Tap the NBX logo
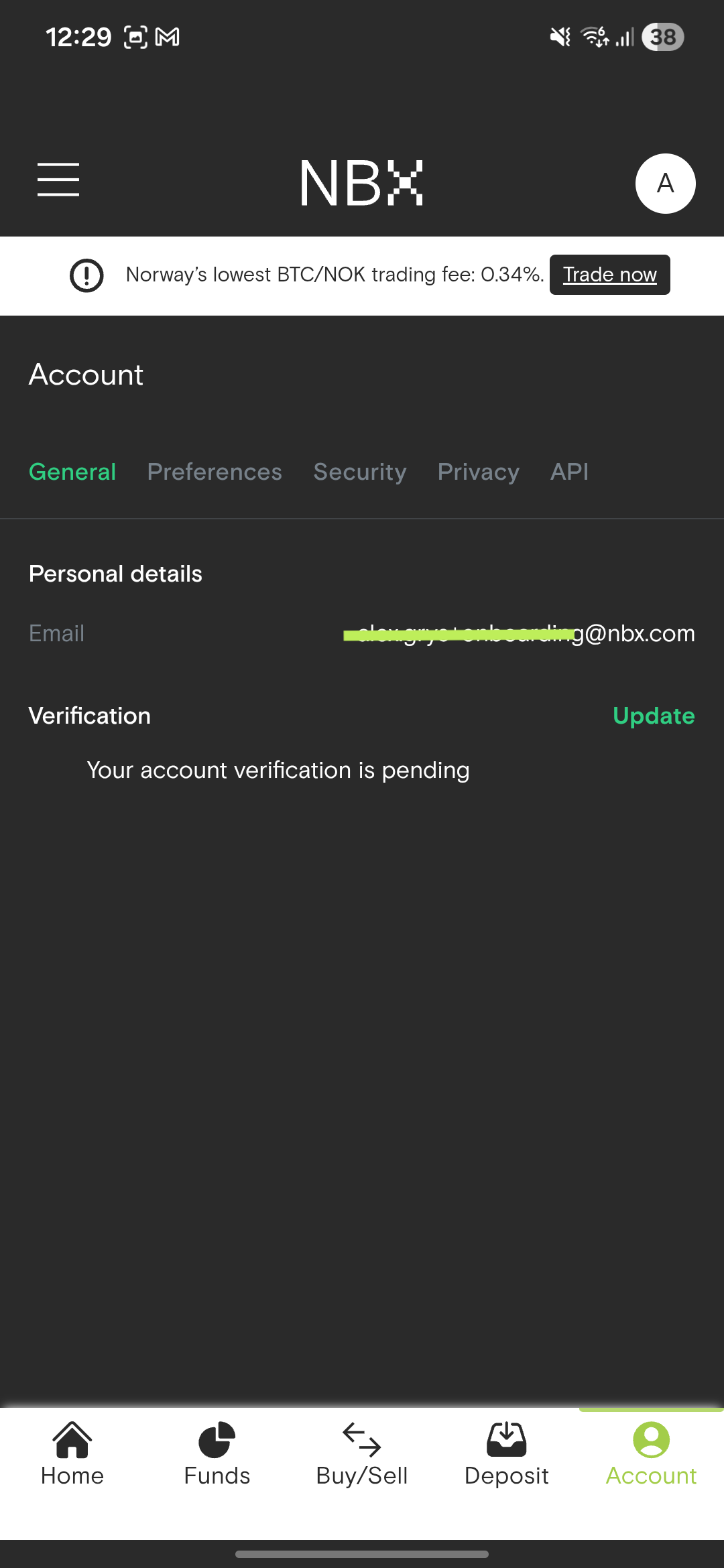Screen dimensions: 724x1568 [x=362, y=183]
